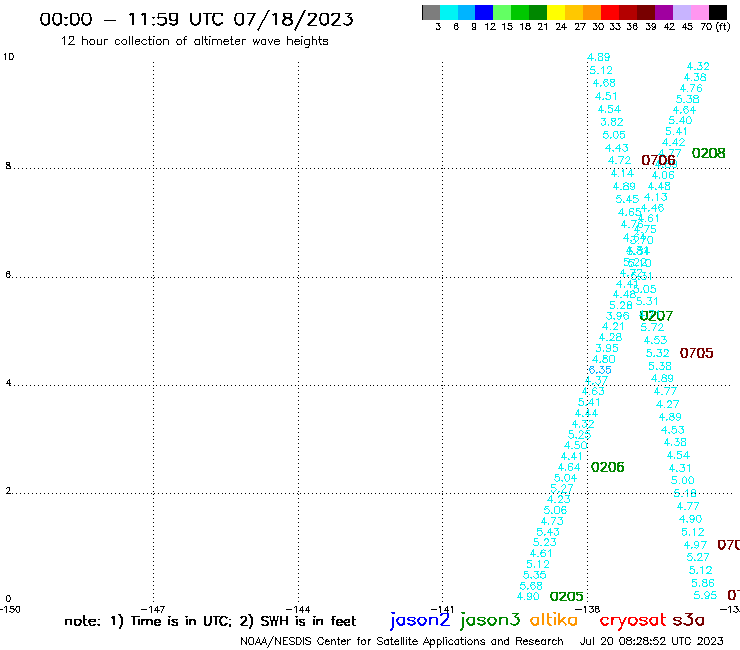Select the jason3 satellite legend label
Screen dimensions: 740x650
pos(490,620)
